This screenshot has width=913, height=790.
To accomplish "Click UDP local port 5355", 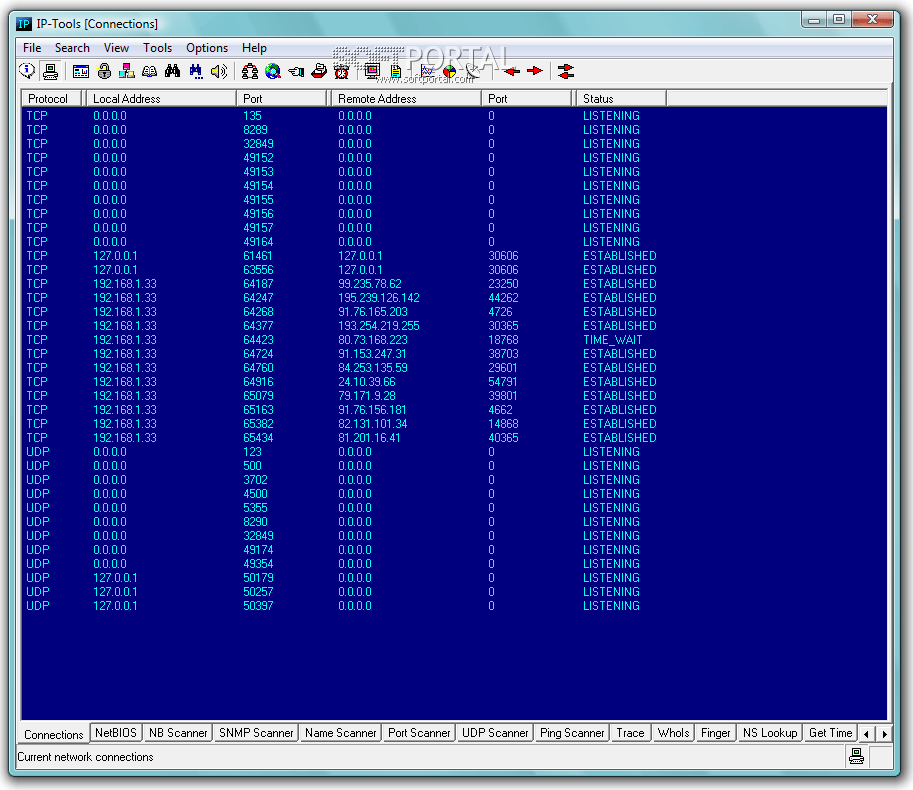I will 255,508.
